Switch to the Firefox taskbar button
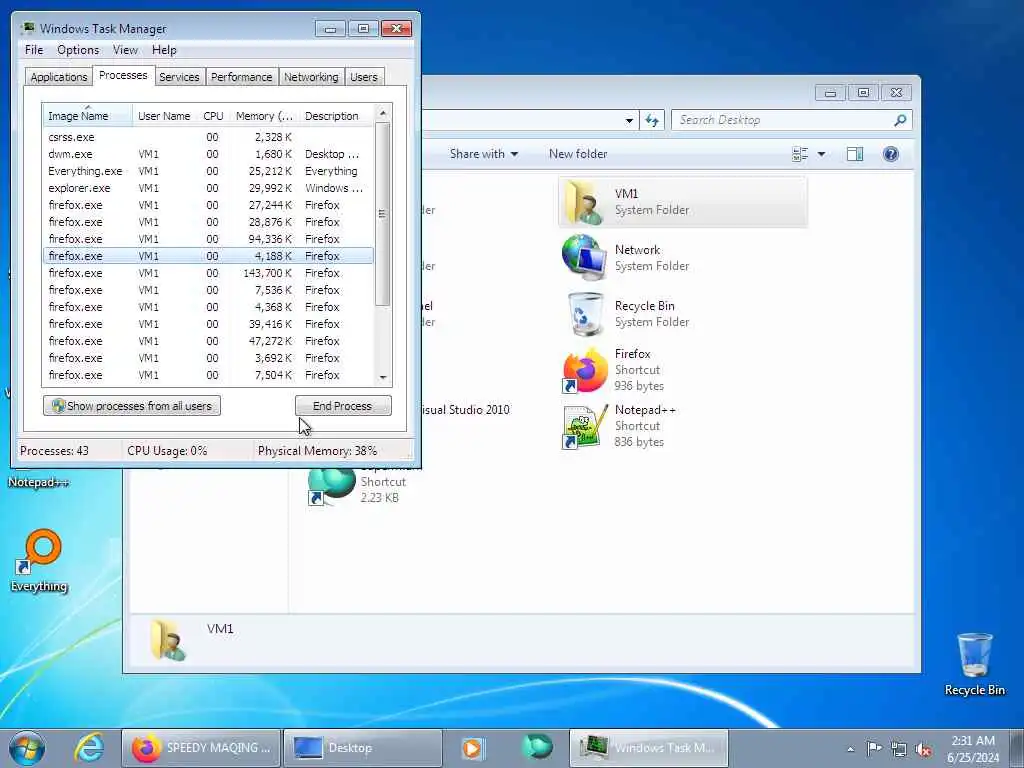This screenshot has height=768, width=1024. [x=201, y=748]
